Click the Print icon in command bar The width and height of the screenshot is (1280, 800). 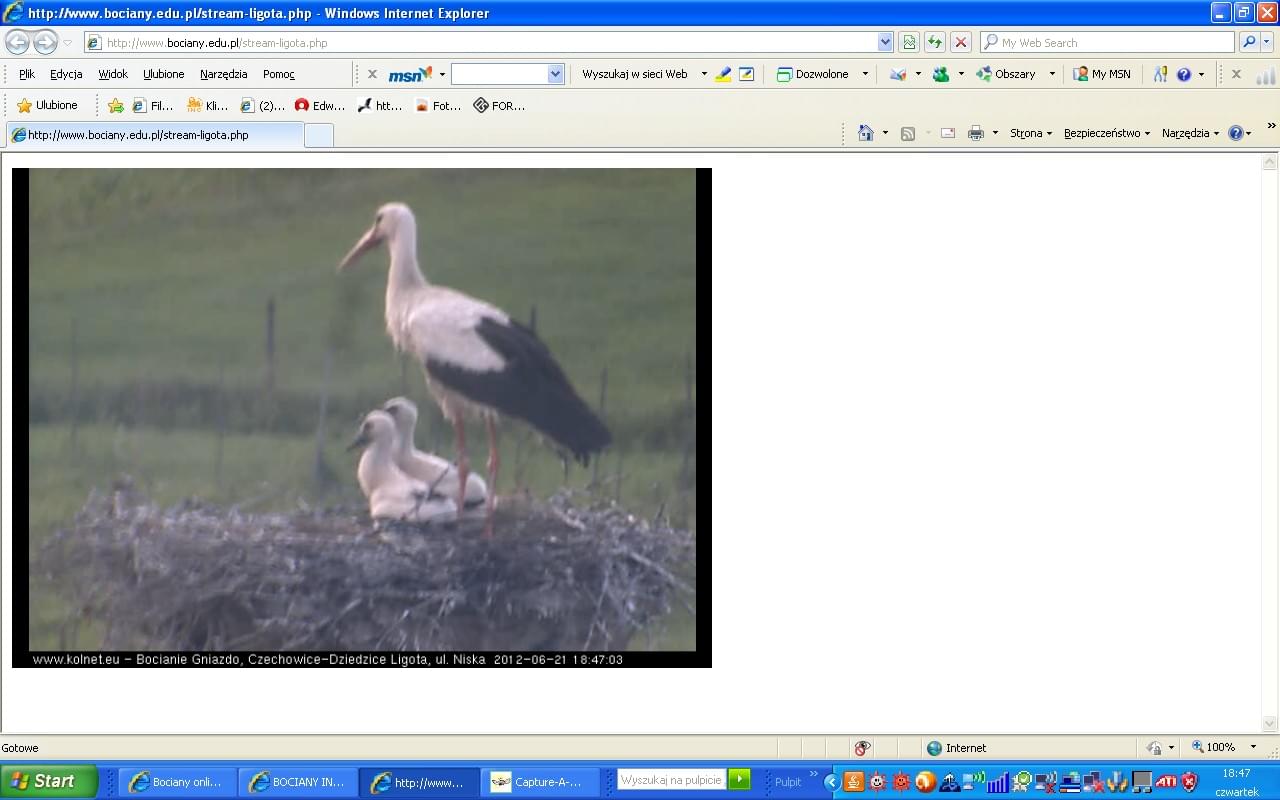click(x=975, y=134)
